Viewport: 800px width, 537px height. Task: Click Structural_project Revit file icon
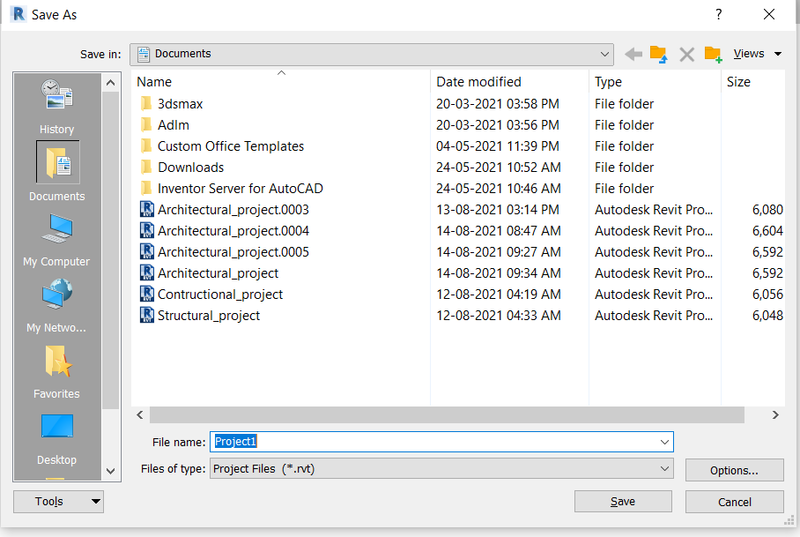(146, 315)
